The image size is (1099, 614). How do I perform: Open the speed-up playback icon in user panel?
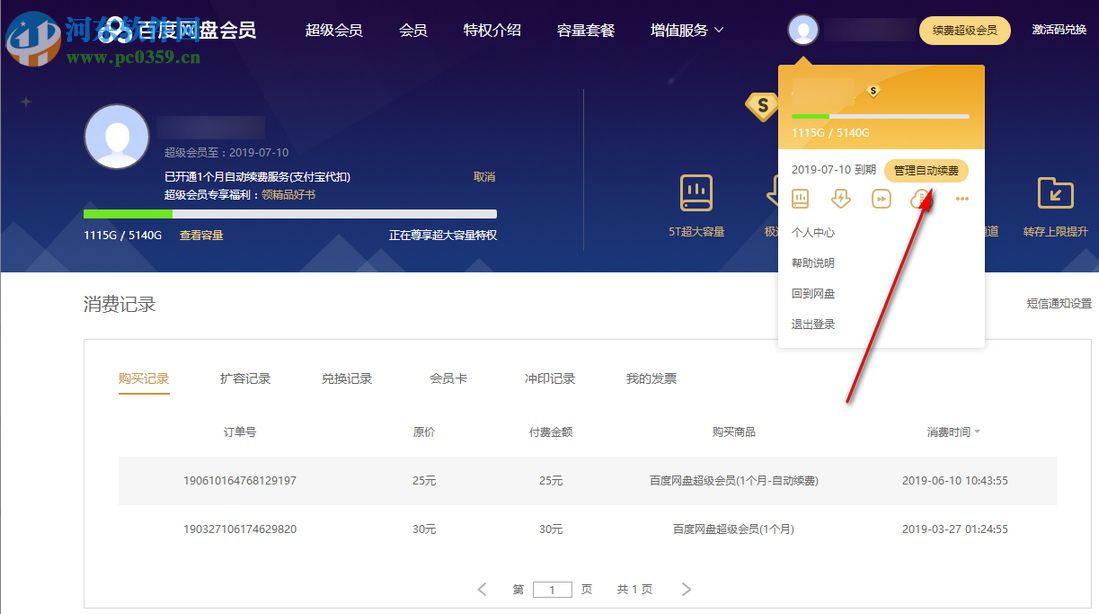880,198
